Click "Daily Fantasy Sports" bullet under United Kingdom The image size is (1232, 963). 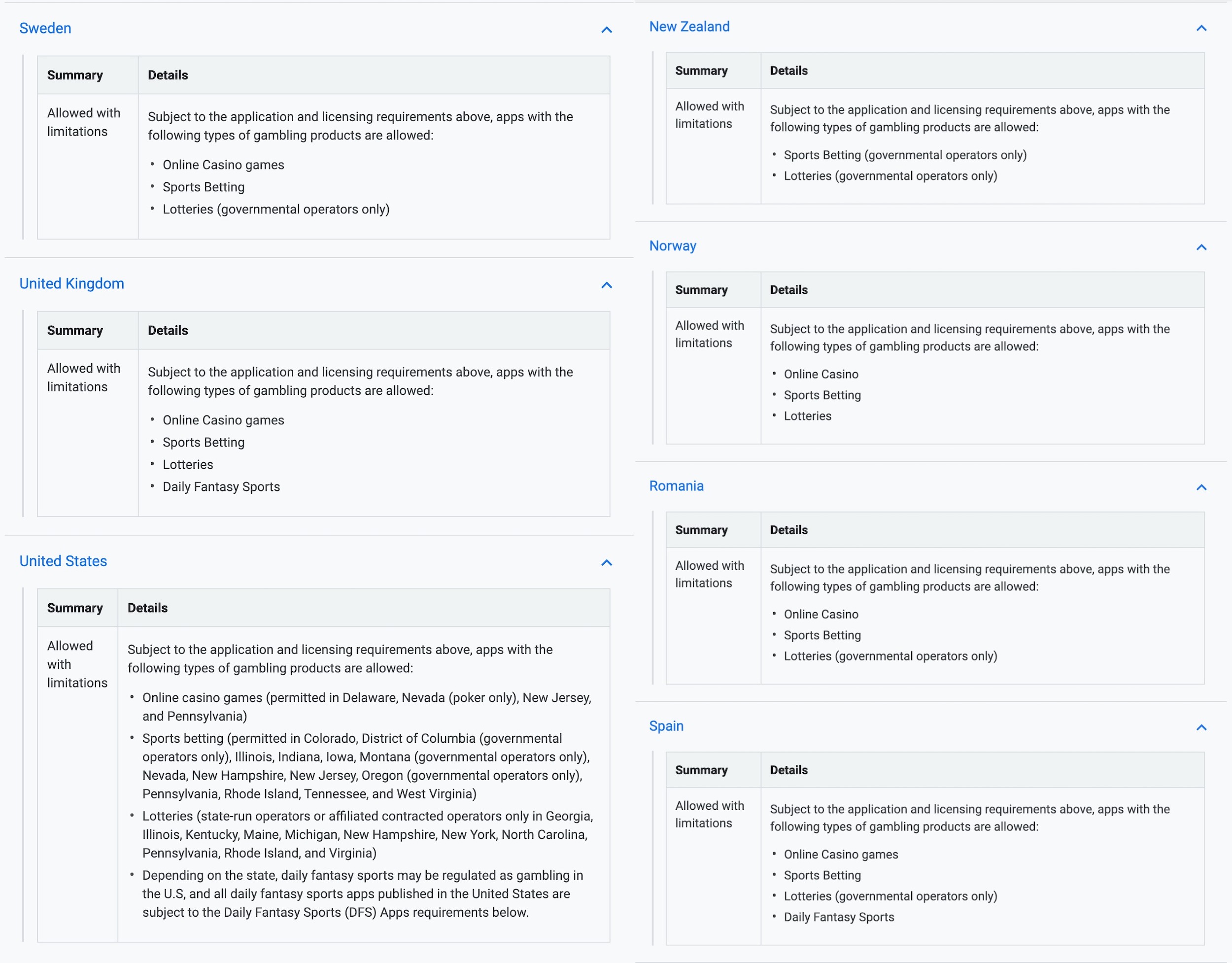(221, 487)
